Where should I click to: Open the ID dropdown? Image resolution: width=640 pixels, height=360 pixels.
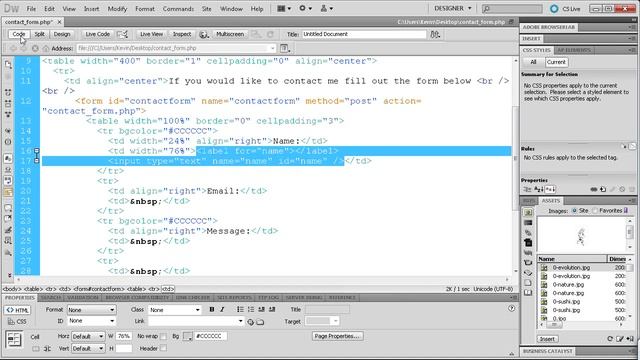click(x=91, y=321)
